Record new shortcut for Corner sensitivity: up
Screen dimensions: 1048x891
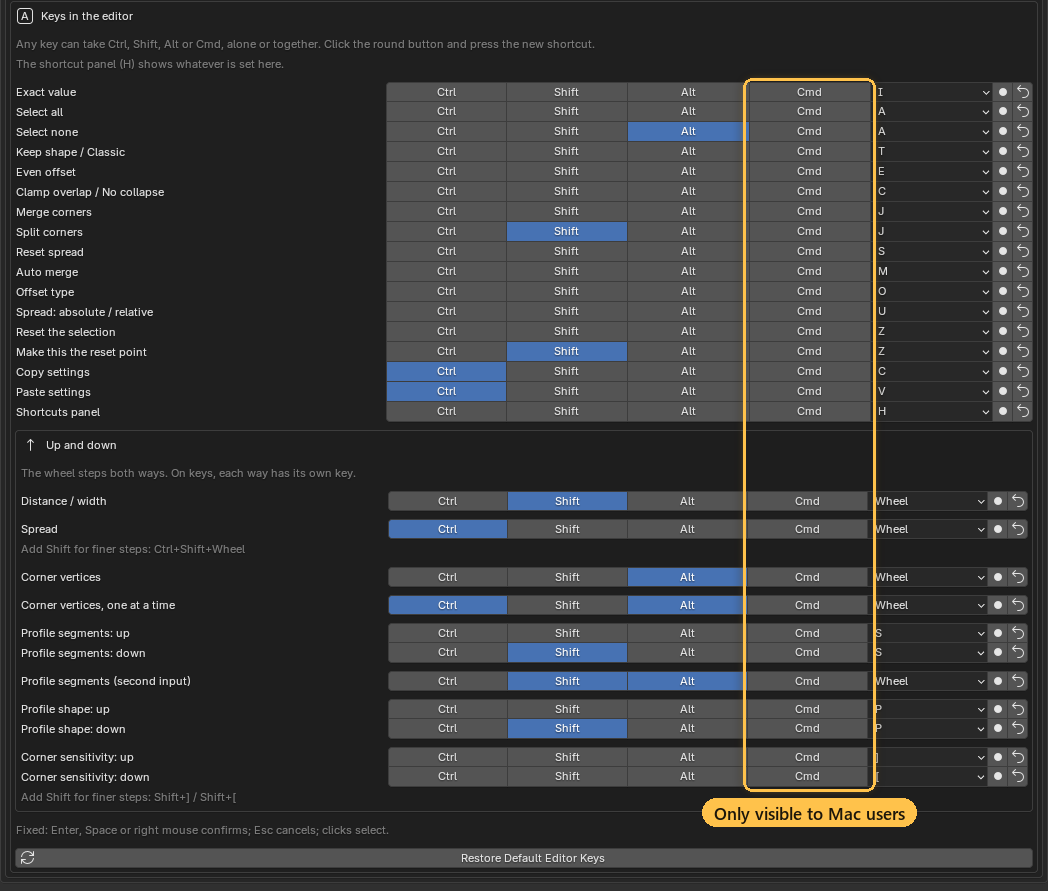click(x=998, y=757)
